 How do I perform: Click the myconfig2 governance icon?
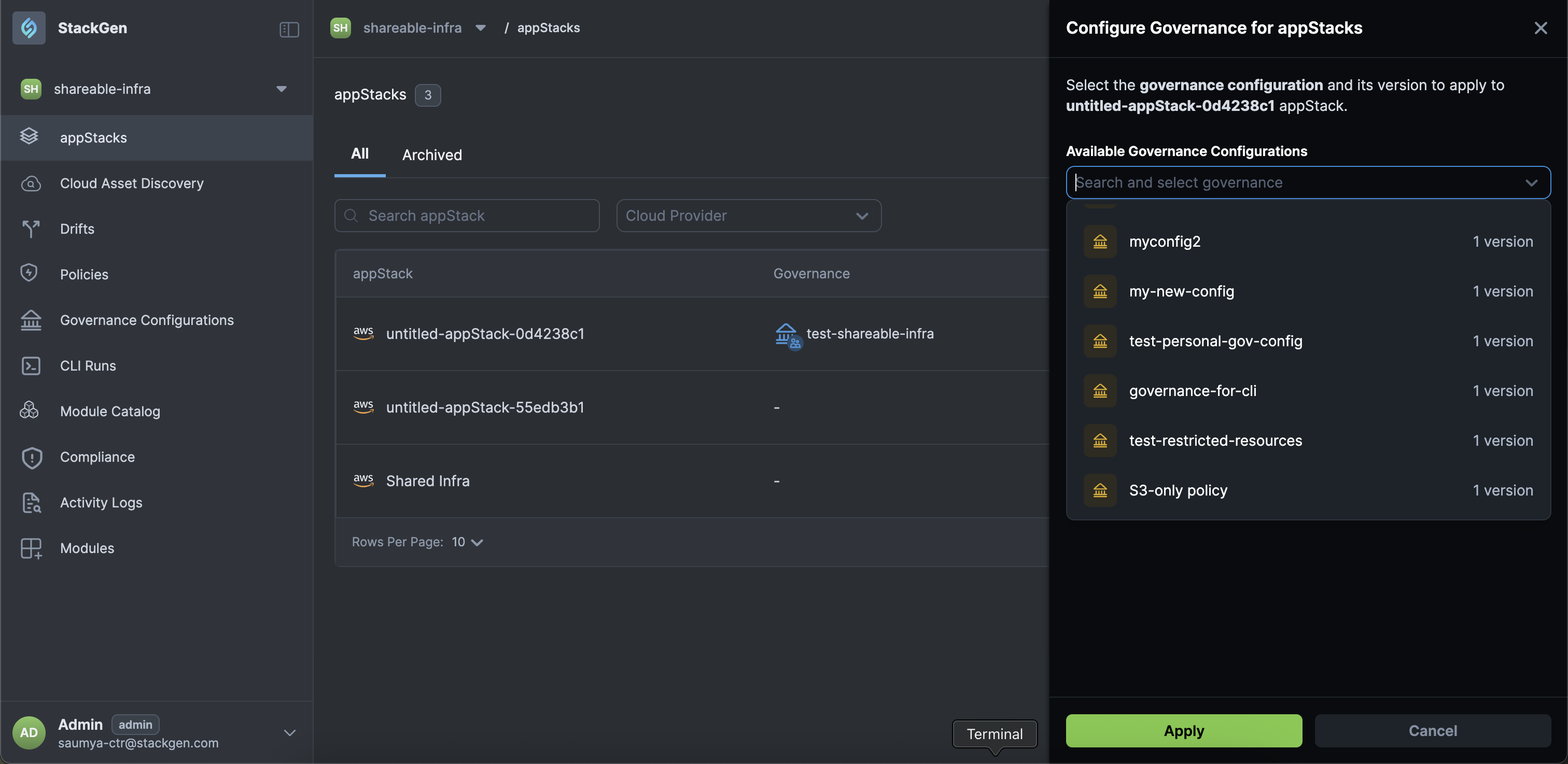pos(1100,242)
